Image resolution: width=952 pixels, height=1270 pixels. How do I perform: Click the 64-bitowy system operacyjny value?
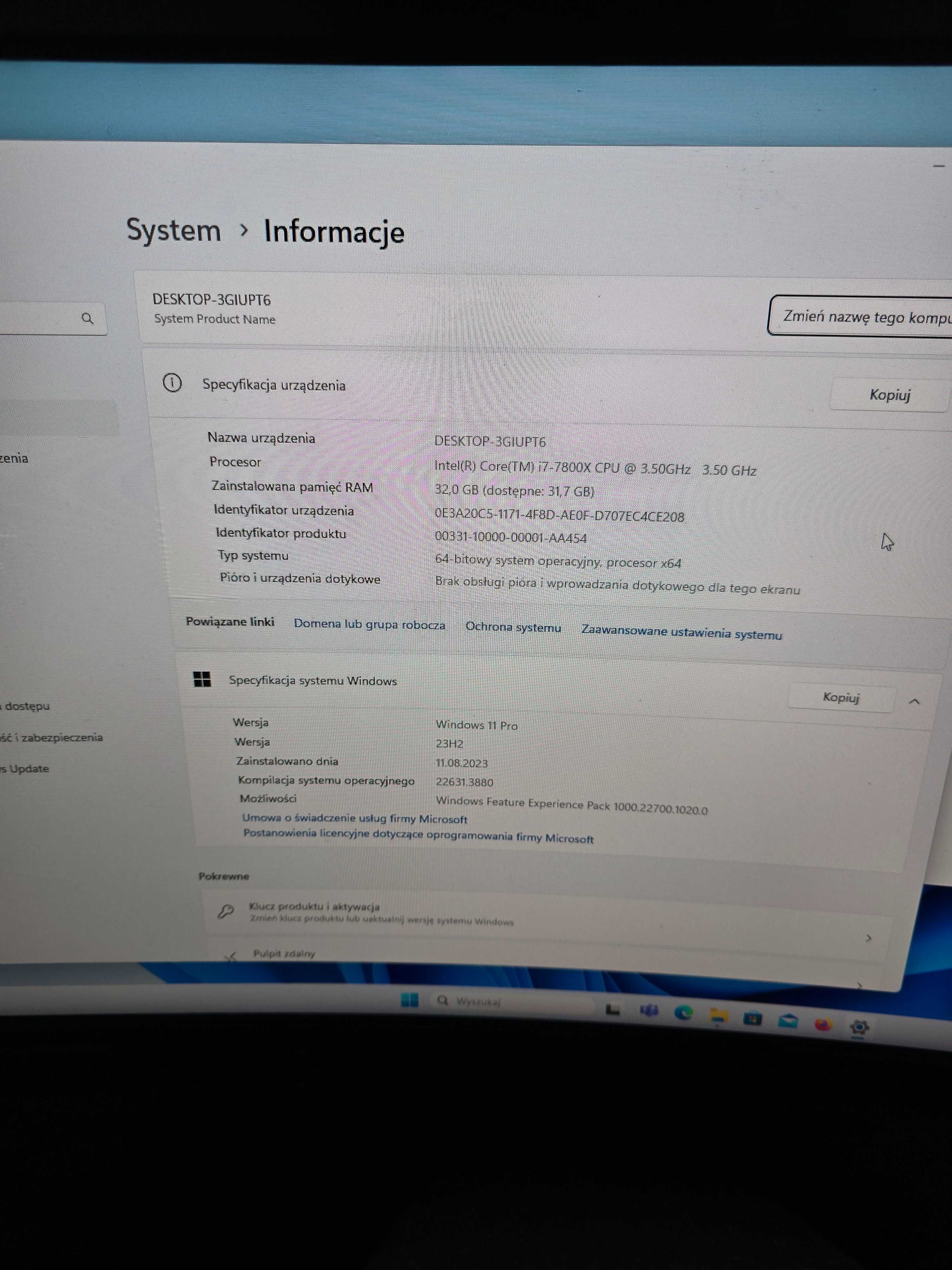click(558, 561)
